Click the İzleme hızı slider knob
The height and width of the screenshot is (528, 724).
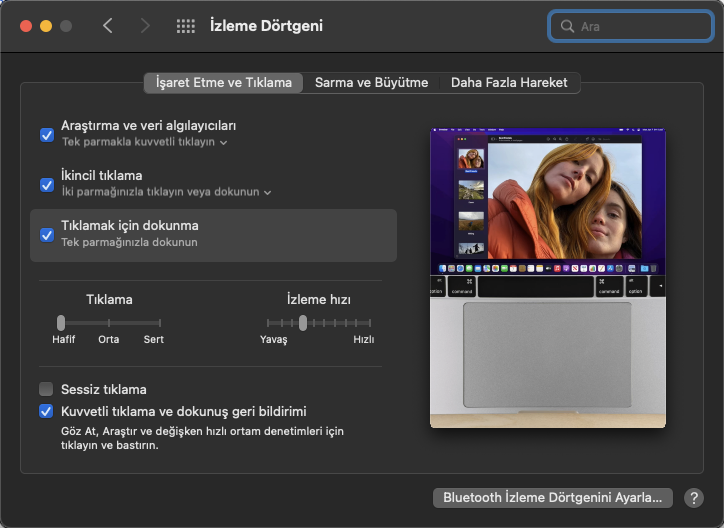click(x=302, y=322)
